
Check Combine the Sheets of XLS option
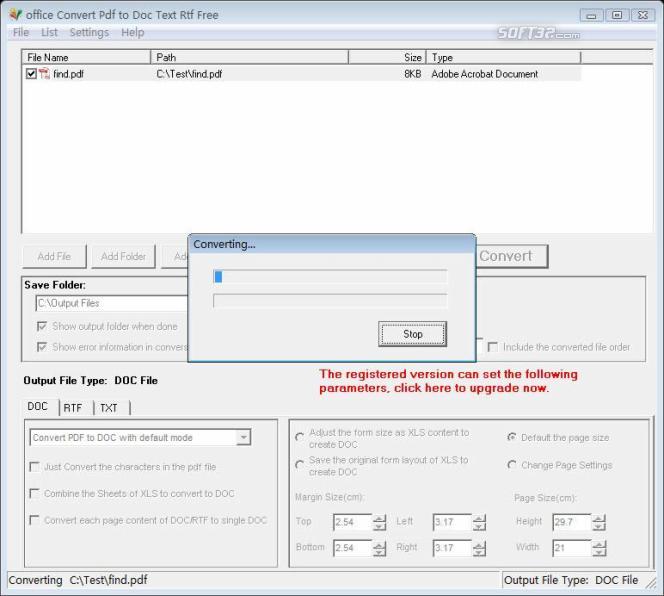point(34,493)
